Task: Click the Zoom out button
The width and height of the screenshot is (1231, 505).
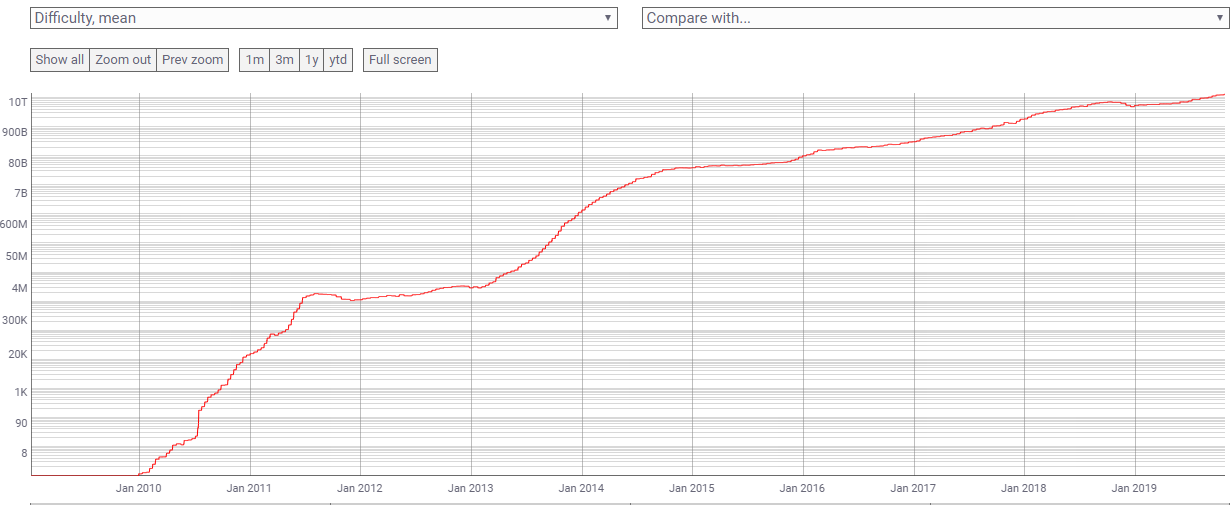Action: point(123,60)
